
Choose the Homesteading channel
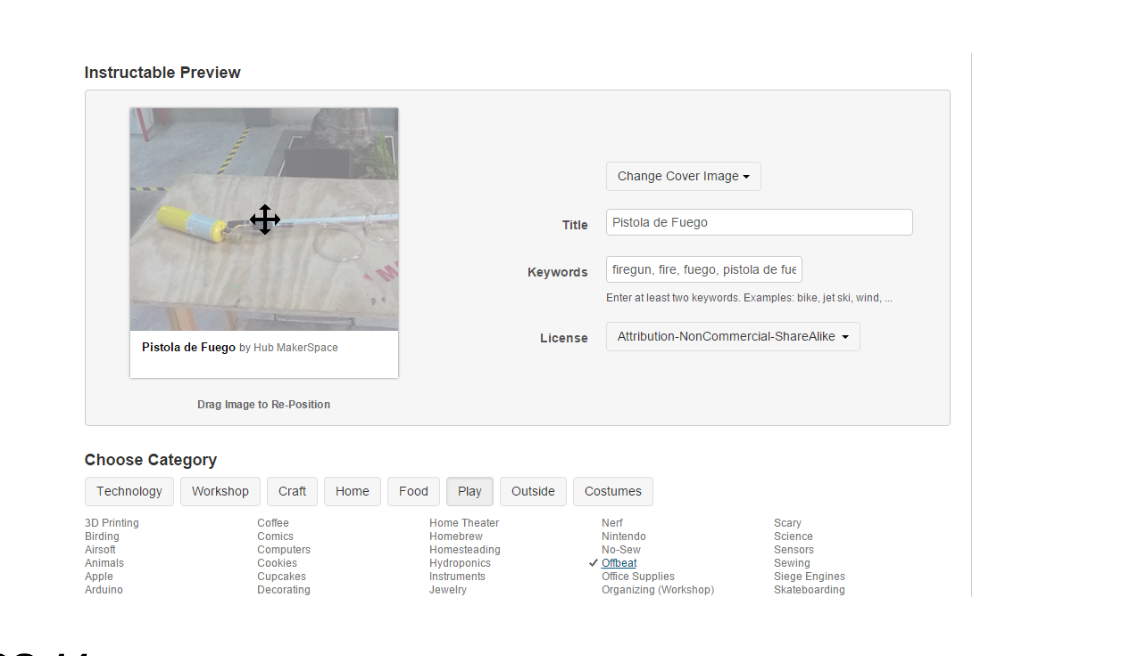[x=465, y=549]
